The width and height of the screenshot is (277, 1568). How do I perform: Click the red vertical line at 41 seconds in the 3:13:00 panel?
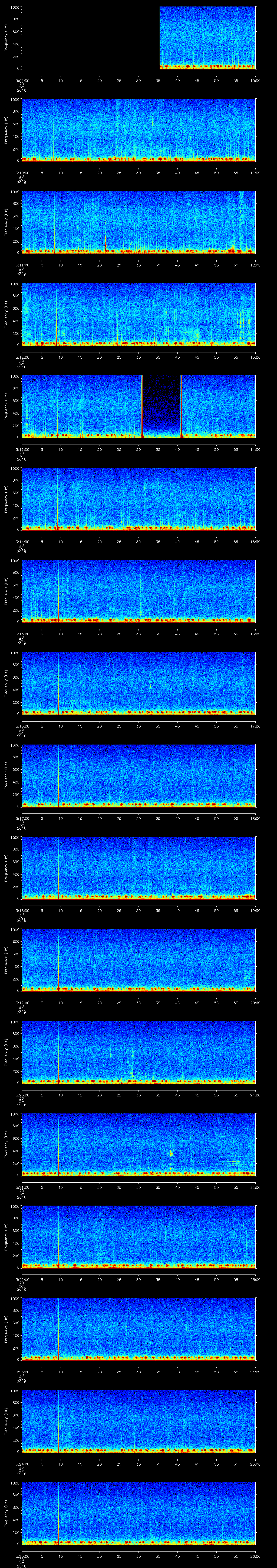pyautogui.click(x=181, y=407)
